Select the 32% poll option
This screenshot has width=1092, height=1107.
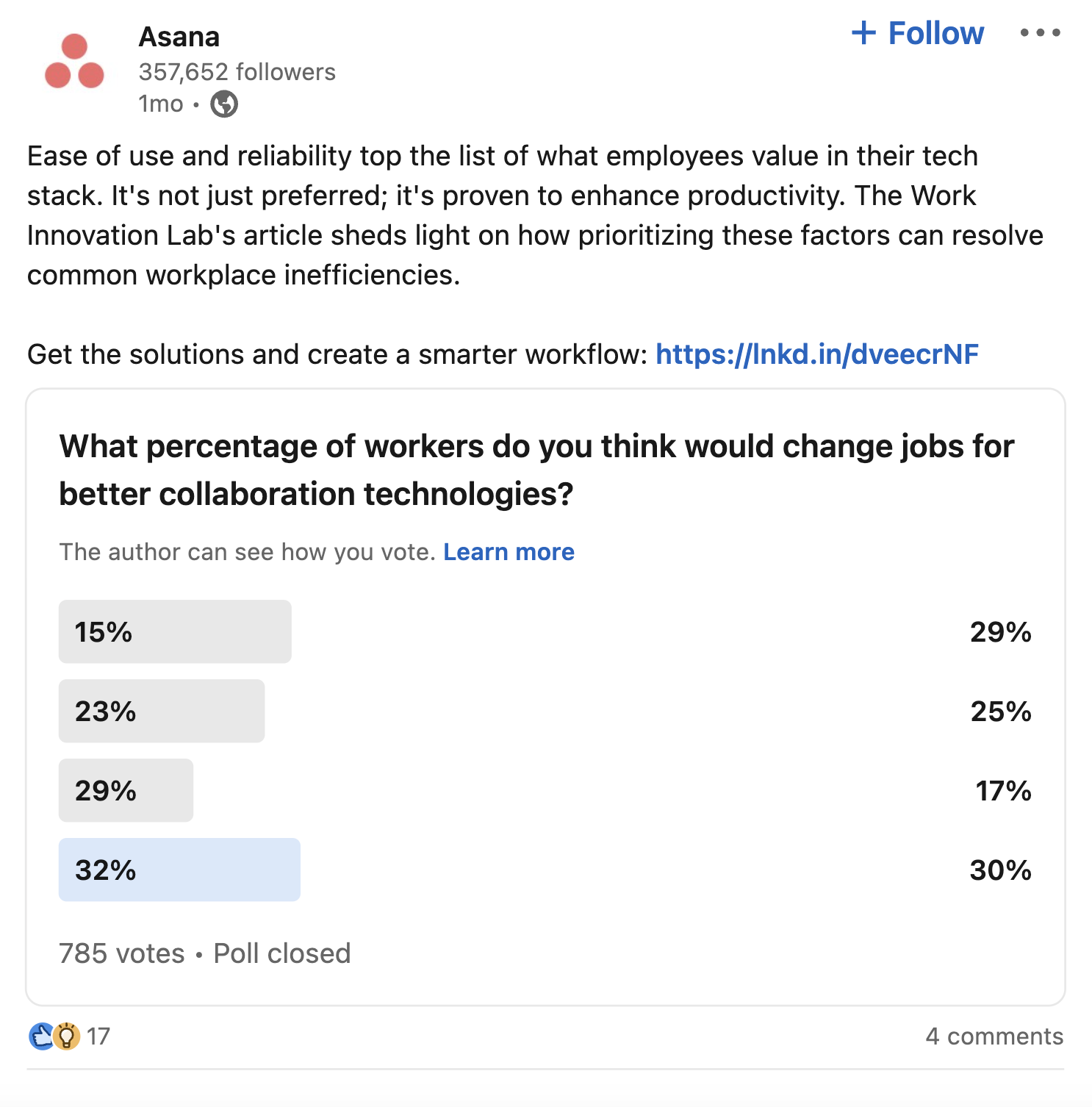[179, 870]
